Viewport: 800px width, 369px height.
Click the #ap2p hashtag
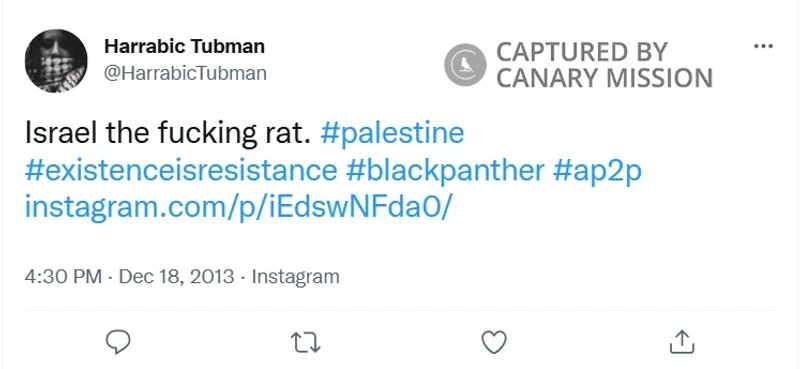pyautogui.click(x=597, y=171)
